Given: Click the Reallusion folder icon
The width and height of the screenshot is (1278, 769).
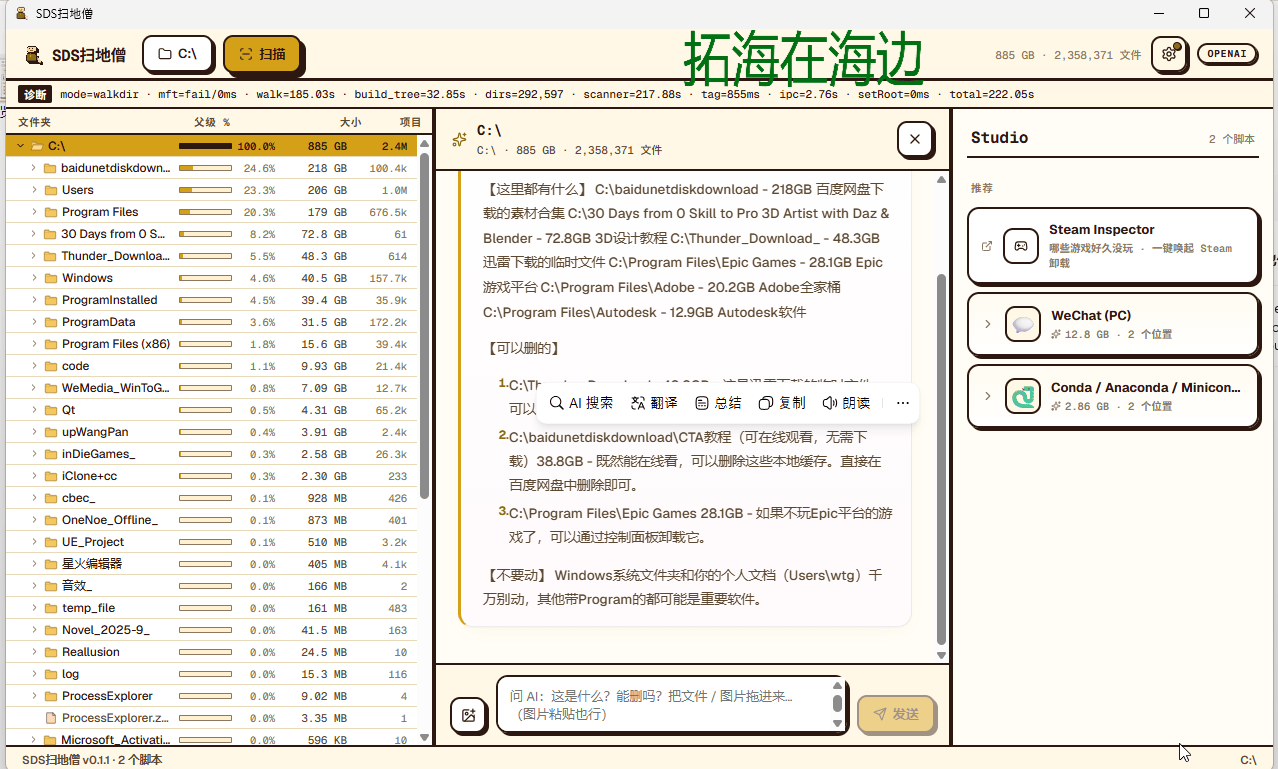Looking at the screenshot, I should tap(50, 652).
